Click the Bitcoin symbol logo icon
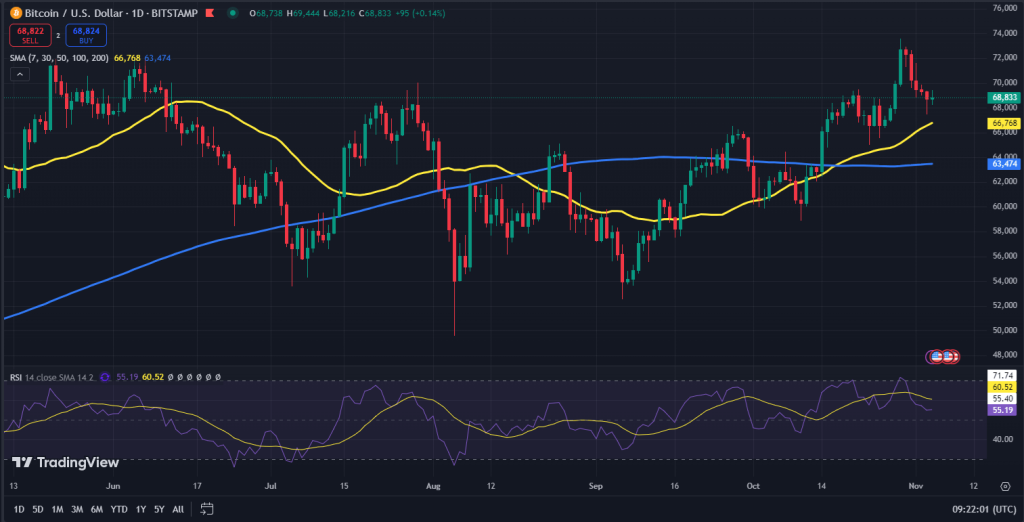The height and width of the screenshot is (522, 1024). (x=14, y=12)
